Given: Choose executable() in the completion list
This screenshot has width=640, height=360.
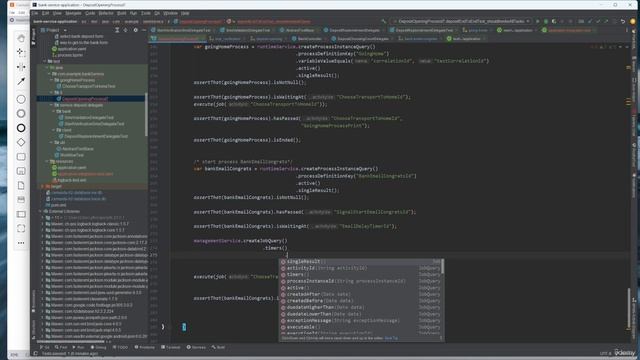Looking at the screenshot, I should (360, 327).
